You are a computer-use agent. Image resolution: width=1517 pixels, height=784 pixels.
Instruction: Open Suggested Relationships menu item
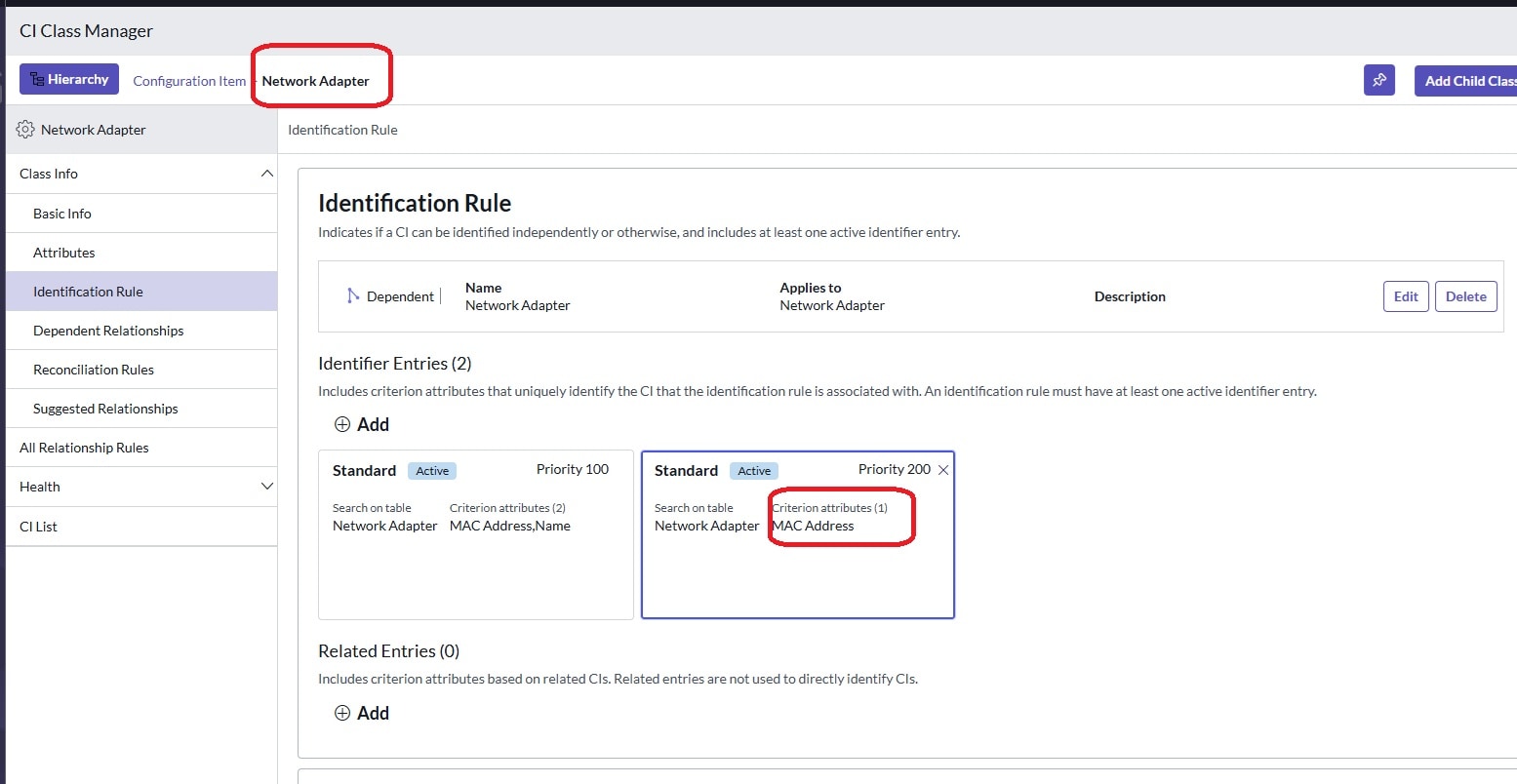[x=141, y=409]
